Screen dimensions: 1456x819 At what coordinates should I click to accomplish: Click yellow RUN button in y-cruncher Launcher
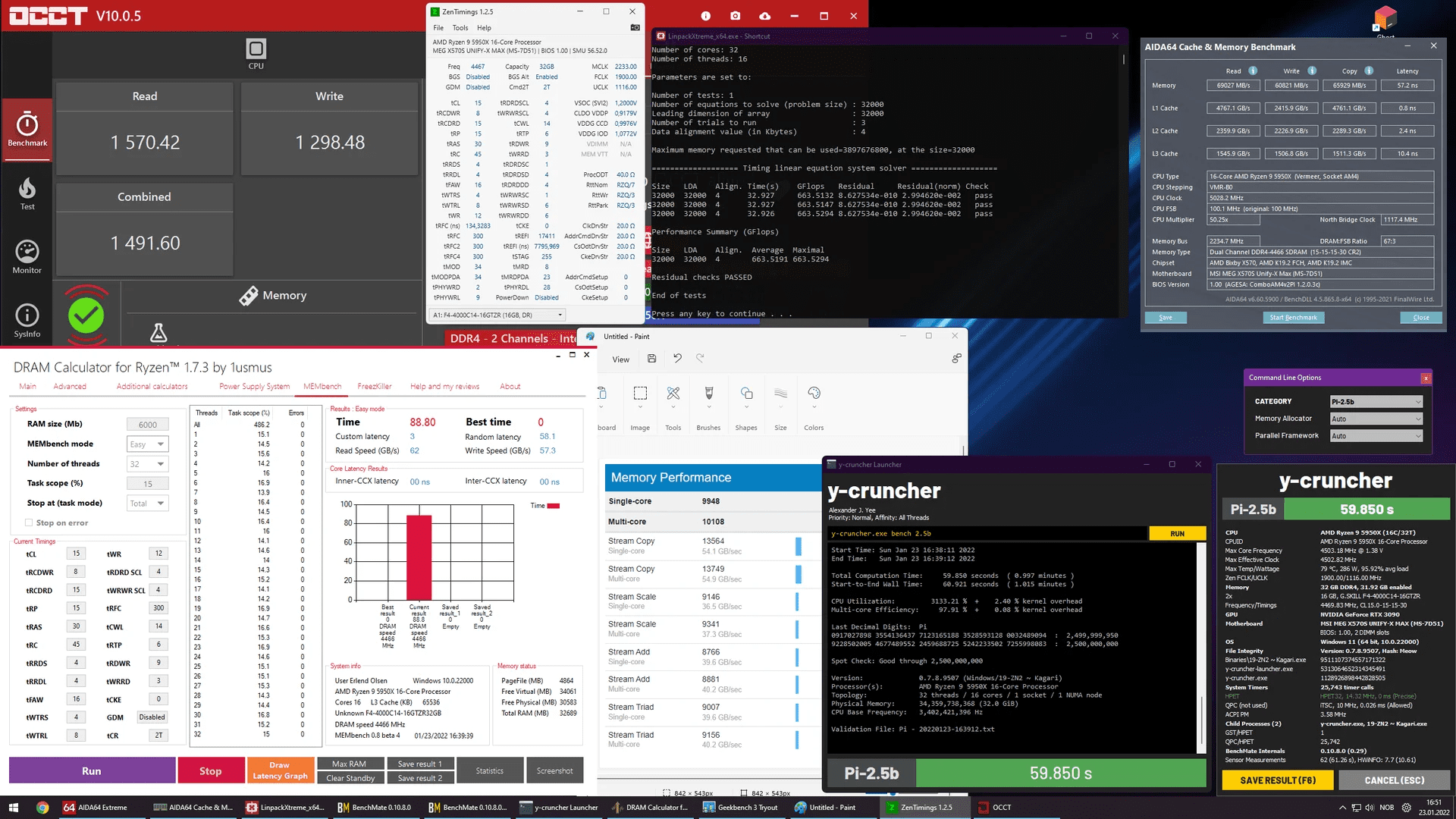click(x=1177, y=534)
